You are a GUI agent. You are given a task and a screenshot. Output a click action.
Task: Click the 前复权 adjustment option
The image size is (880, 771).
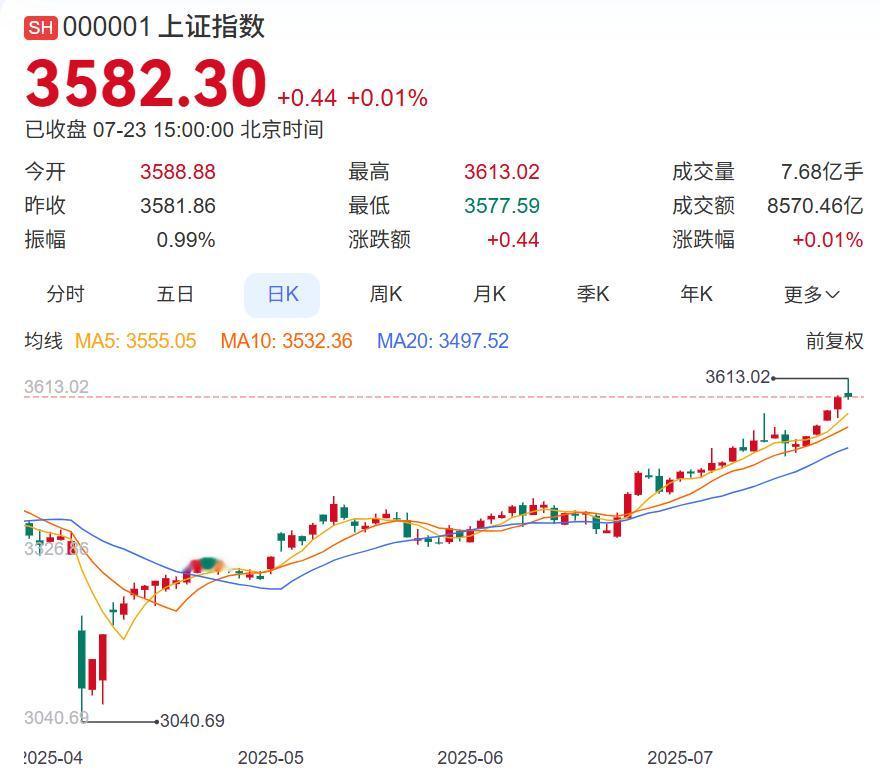pos(835,341)
